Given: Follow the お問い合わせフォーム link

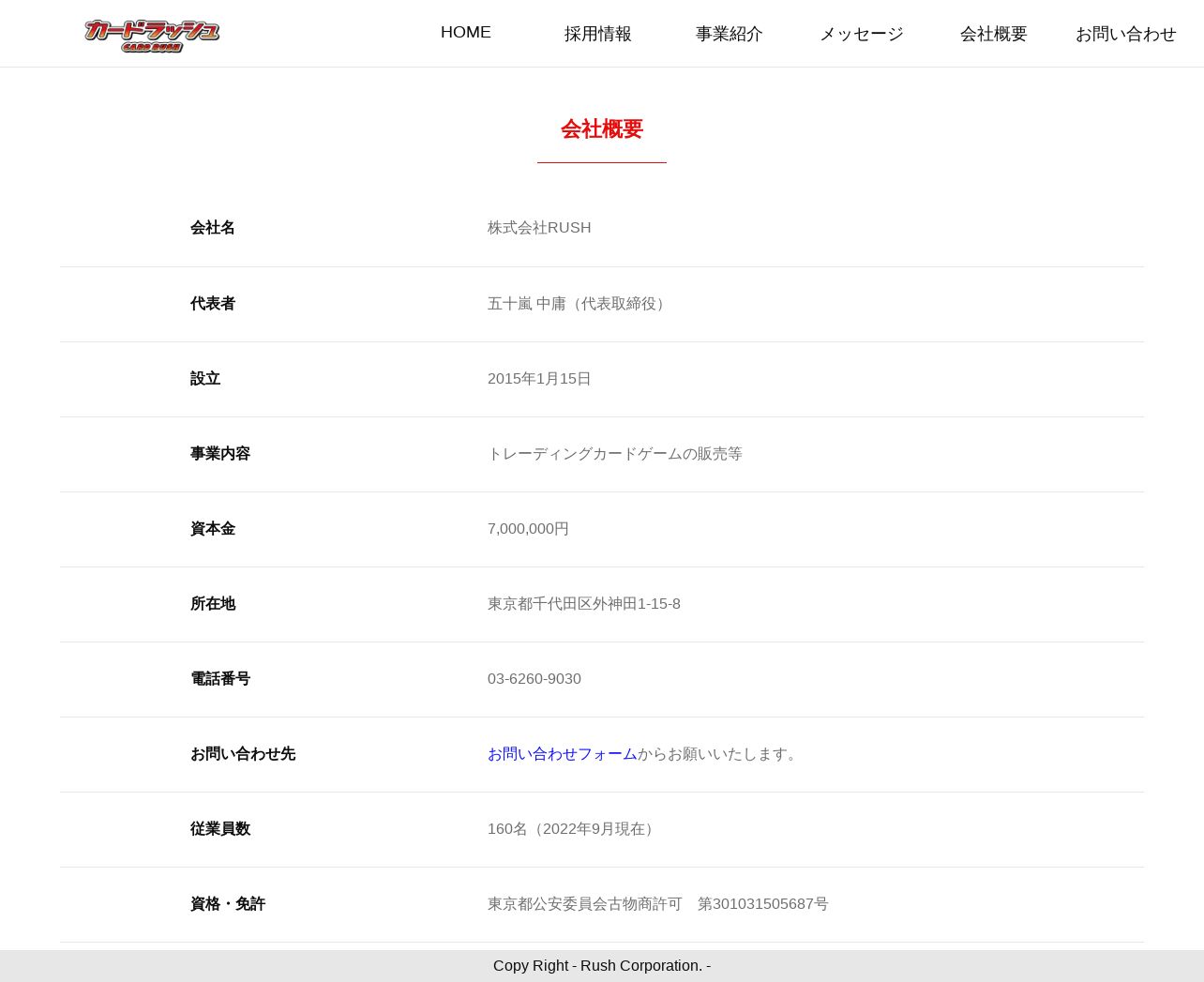Looking at the screenshot, I should tap(563, 754).
